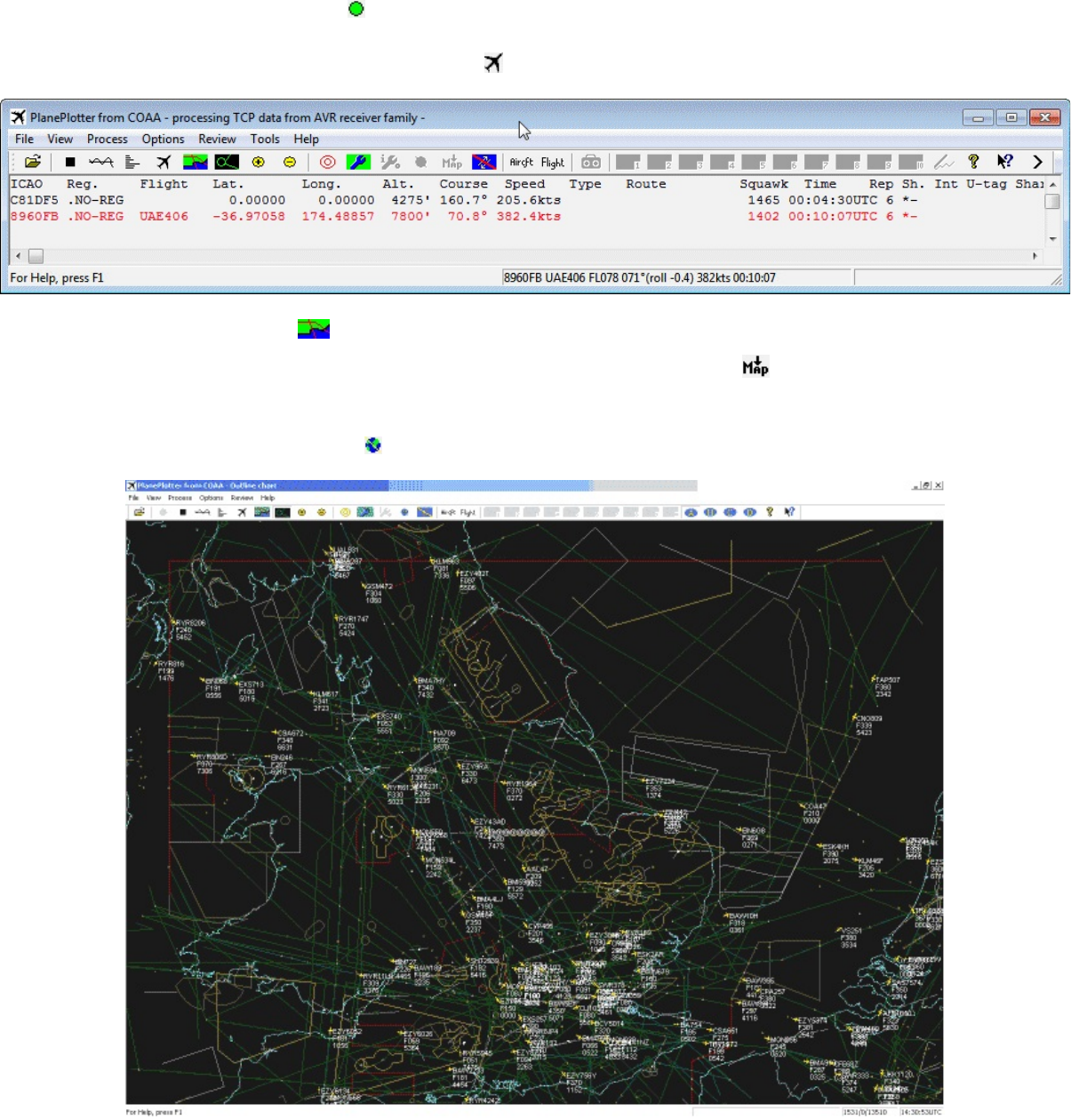Click the horizontal scrollbar thumb
The image size is (1071, 1120).
coord(36,256)
